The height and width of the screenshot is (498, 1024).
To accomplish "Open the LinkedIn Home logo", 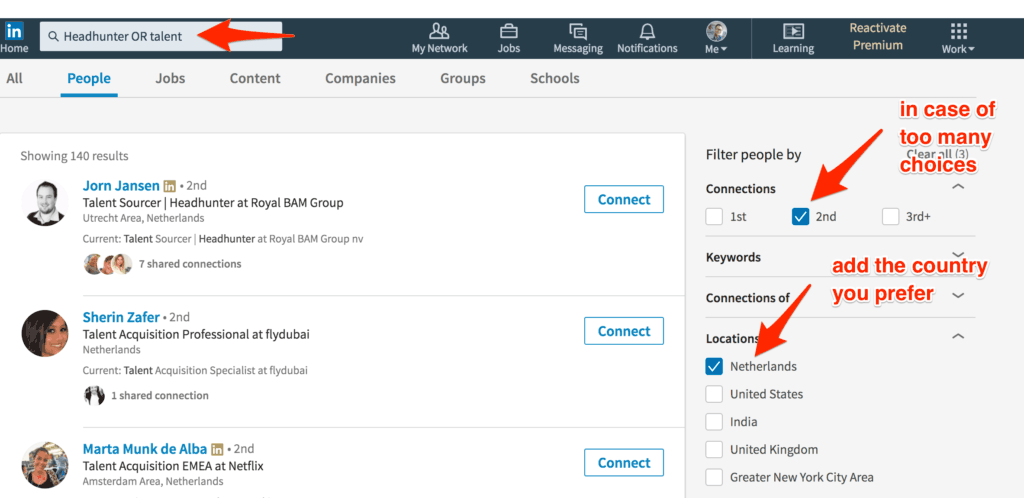I will (14, 31).
